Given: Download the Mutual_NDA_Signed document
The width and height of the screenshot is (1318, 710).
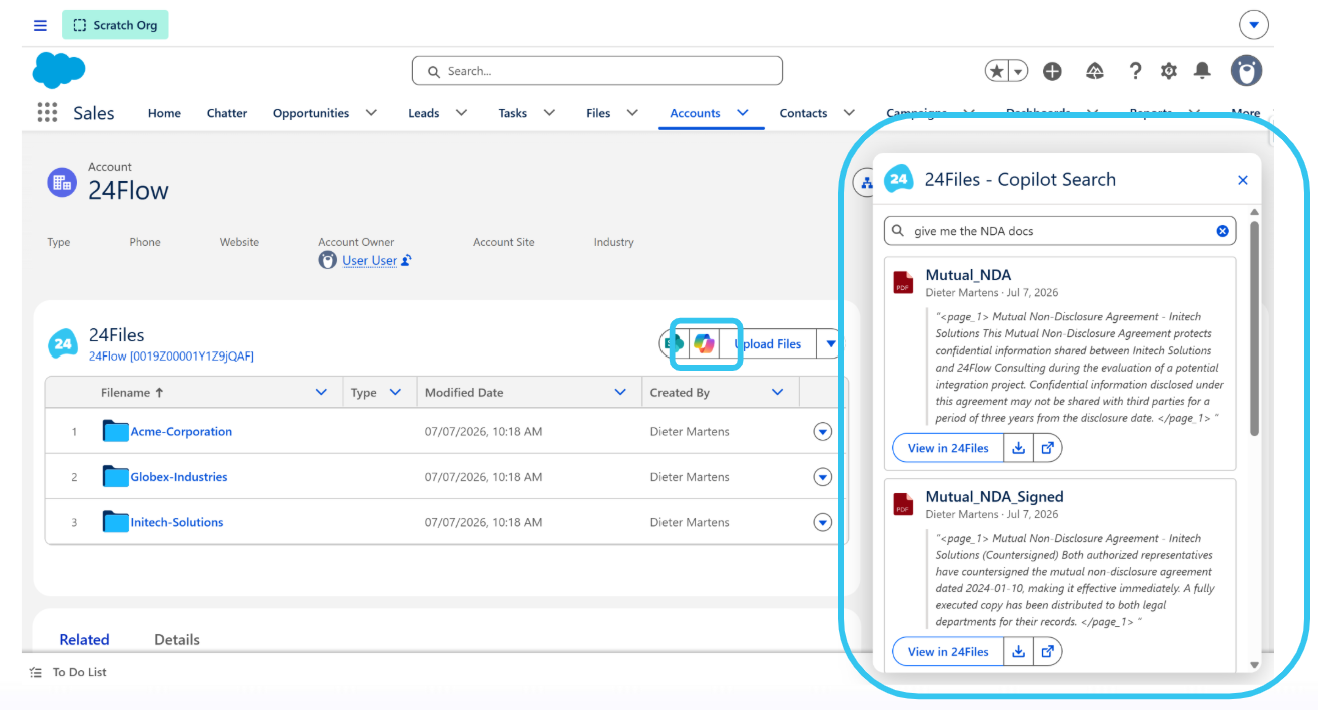Looking at the screenshot, I should [1018, 651].
